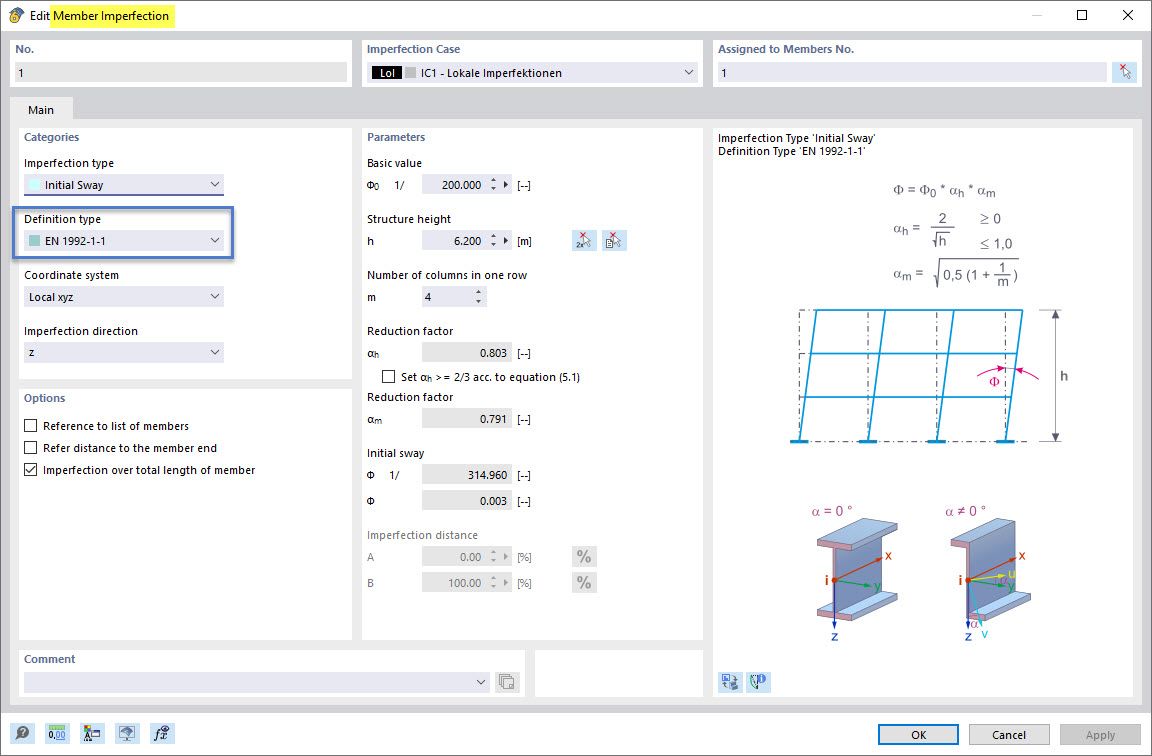Click the select structure height graphically icon (2x)

583,240
